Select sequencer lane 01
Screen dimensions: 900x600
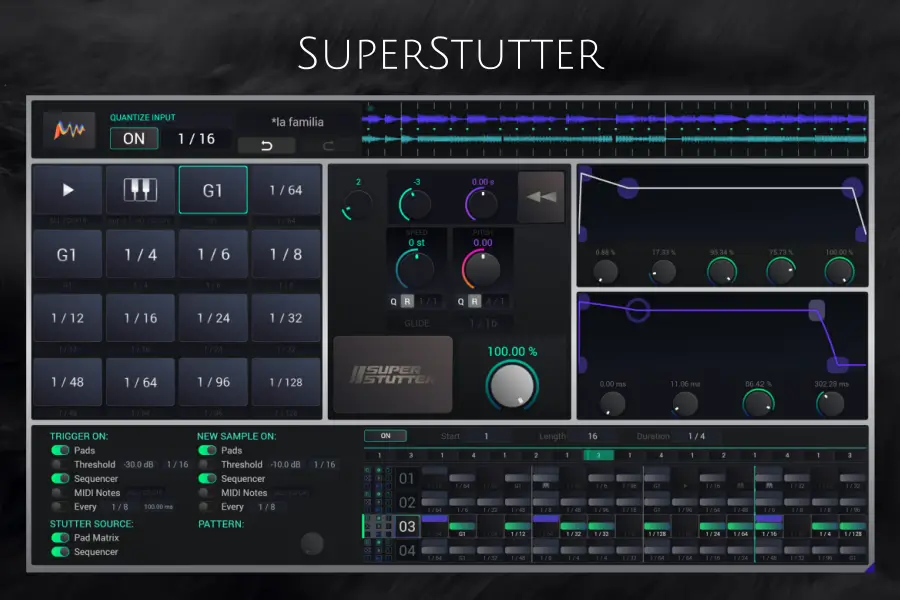point(407,478)
